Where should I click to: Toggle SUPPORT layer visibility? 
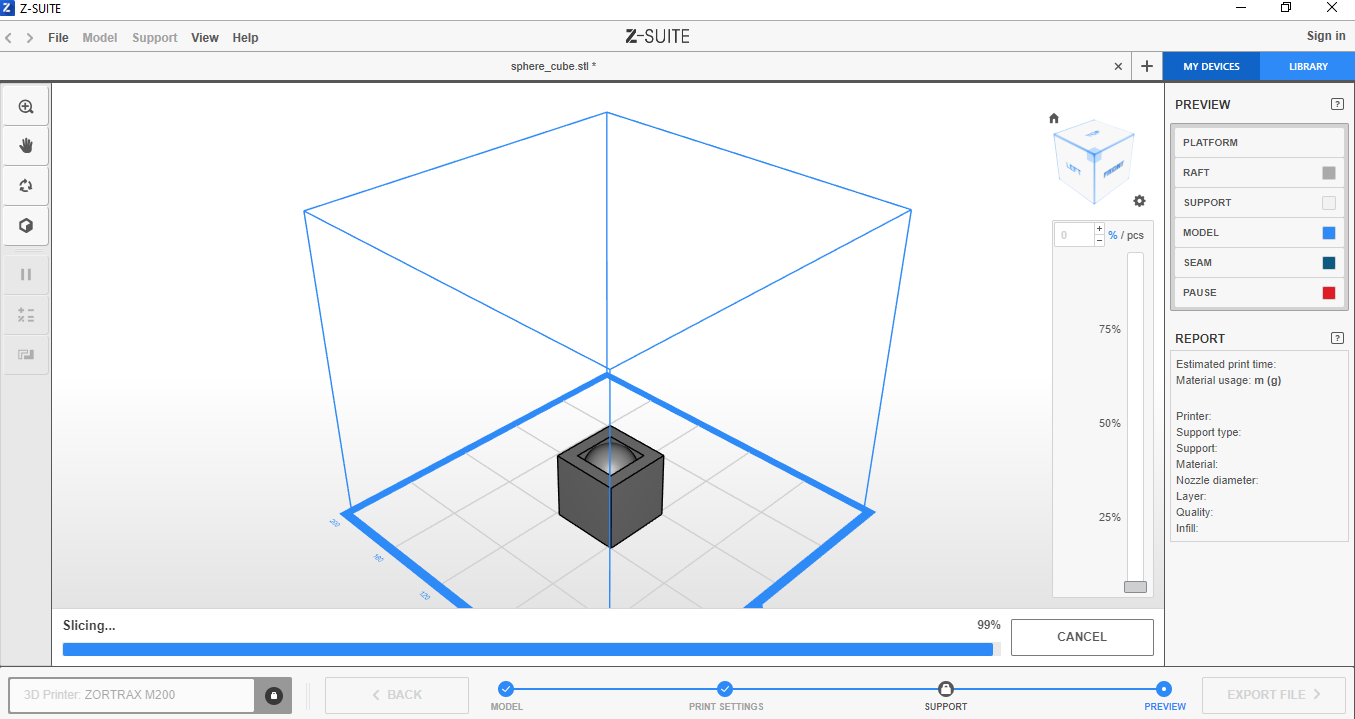[x=1259, y=203]
